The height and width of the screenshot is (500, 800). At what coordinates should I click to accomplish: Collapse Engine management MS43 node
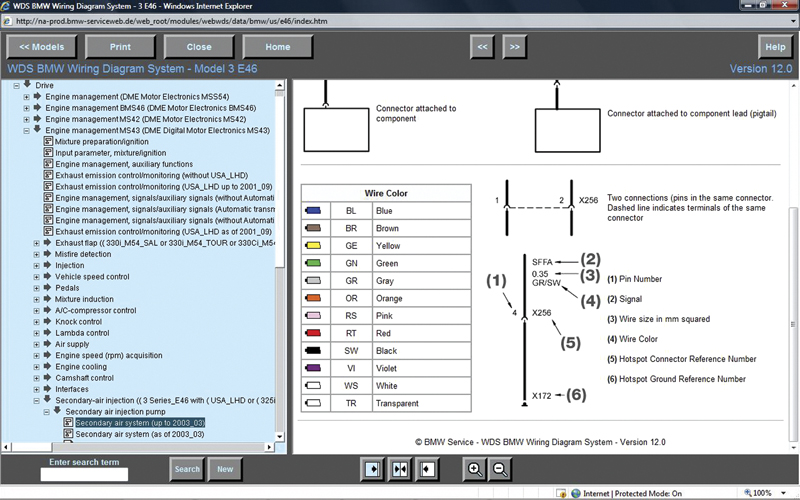[27, 130]
